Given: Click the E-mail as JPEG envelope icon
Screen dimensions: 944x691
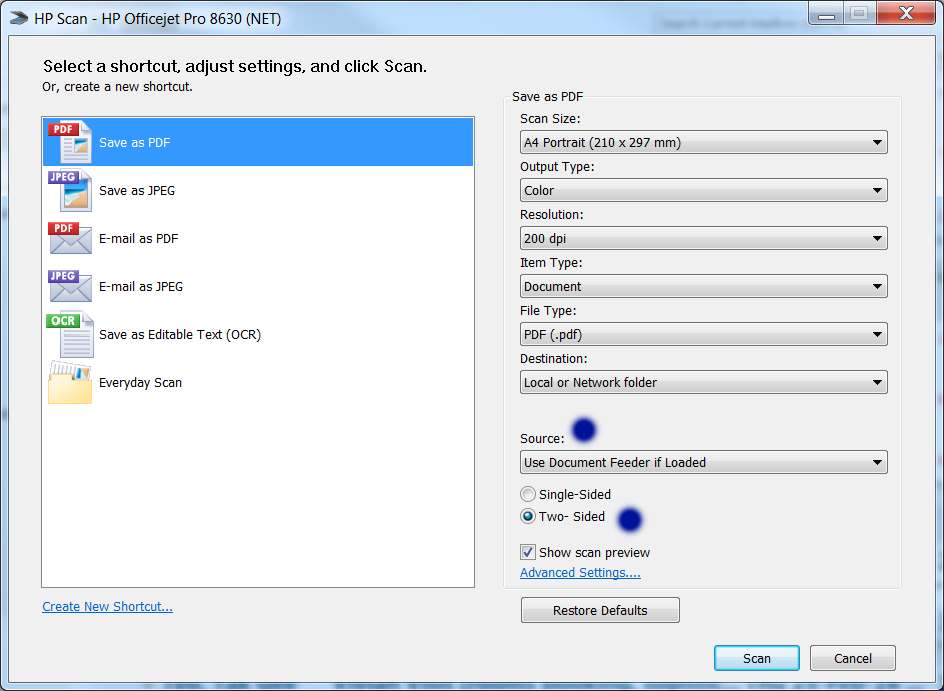Looking at the screenshot, I should (68, 286).
